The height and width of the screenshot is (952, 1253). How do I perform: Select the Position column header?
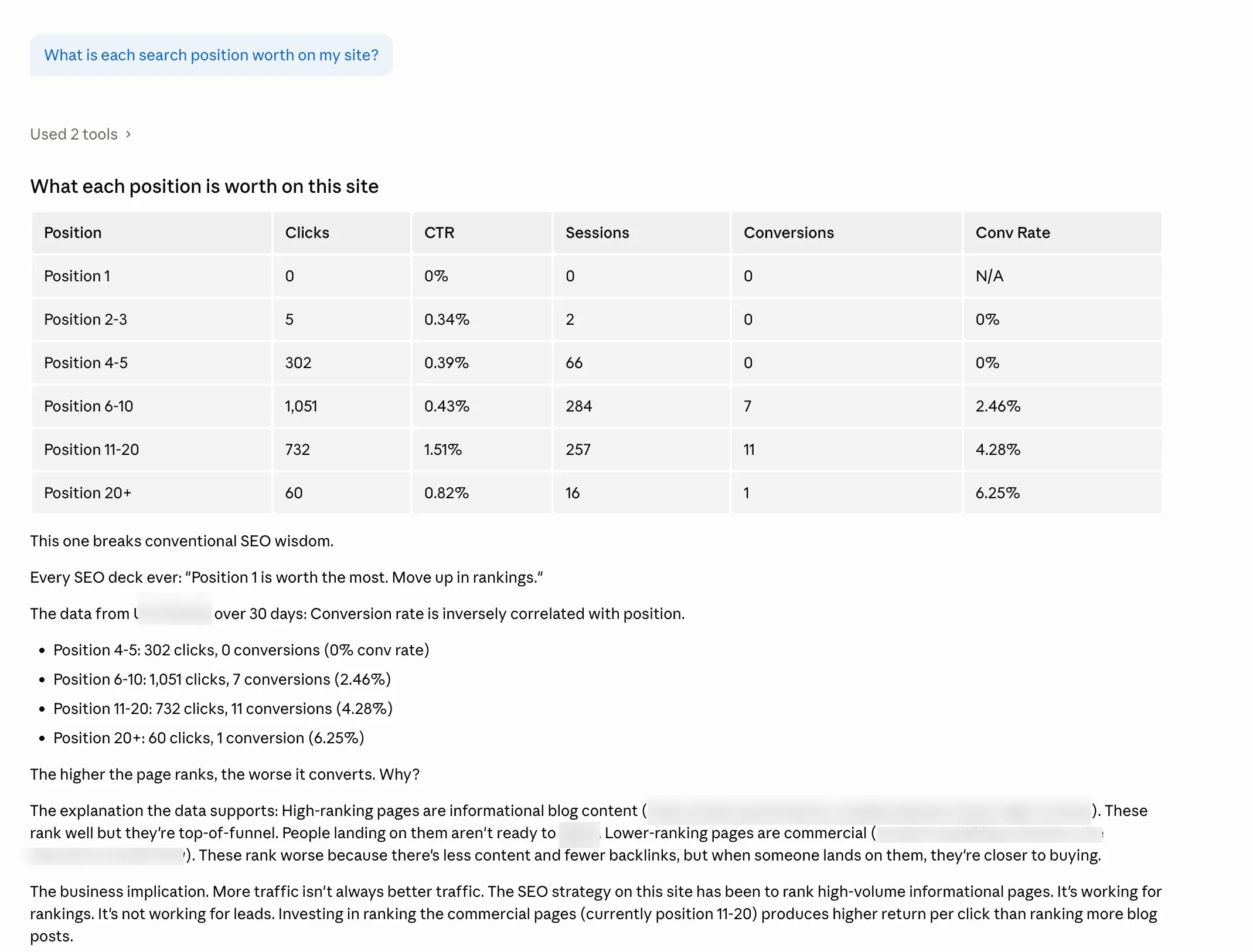pos(73,233)
